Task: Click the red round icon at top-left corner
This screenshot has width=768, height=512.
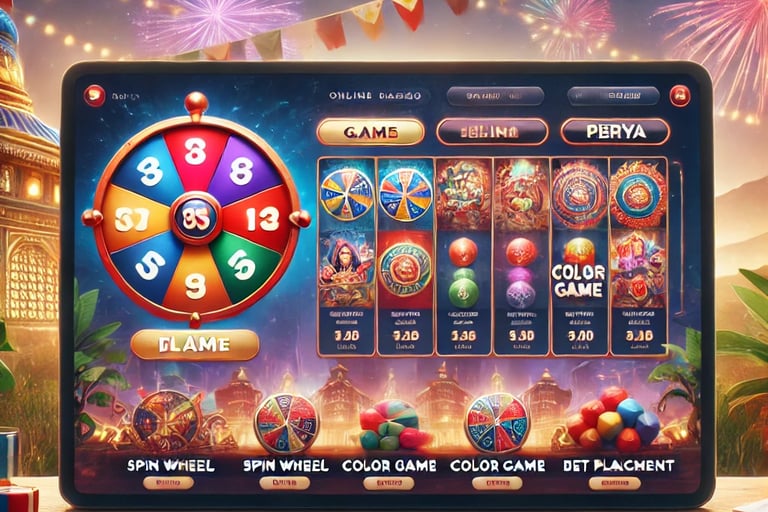Action: pyautogui.click(x=95, y=95)
